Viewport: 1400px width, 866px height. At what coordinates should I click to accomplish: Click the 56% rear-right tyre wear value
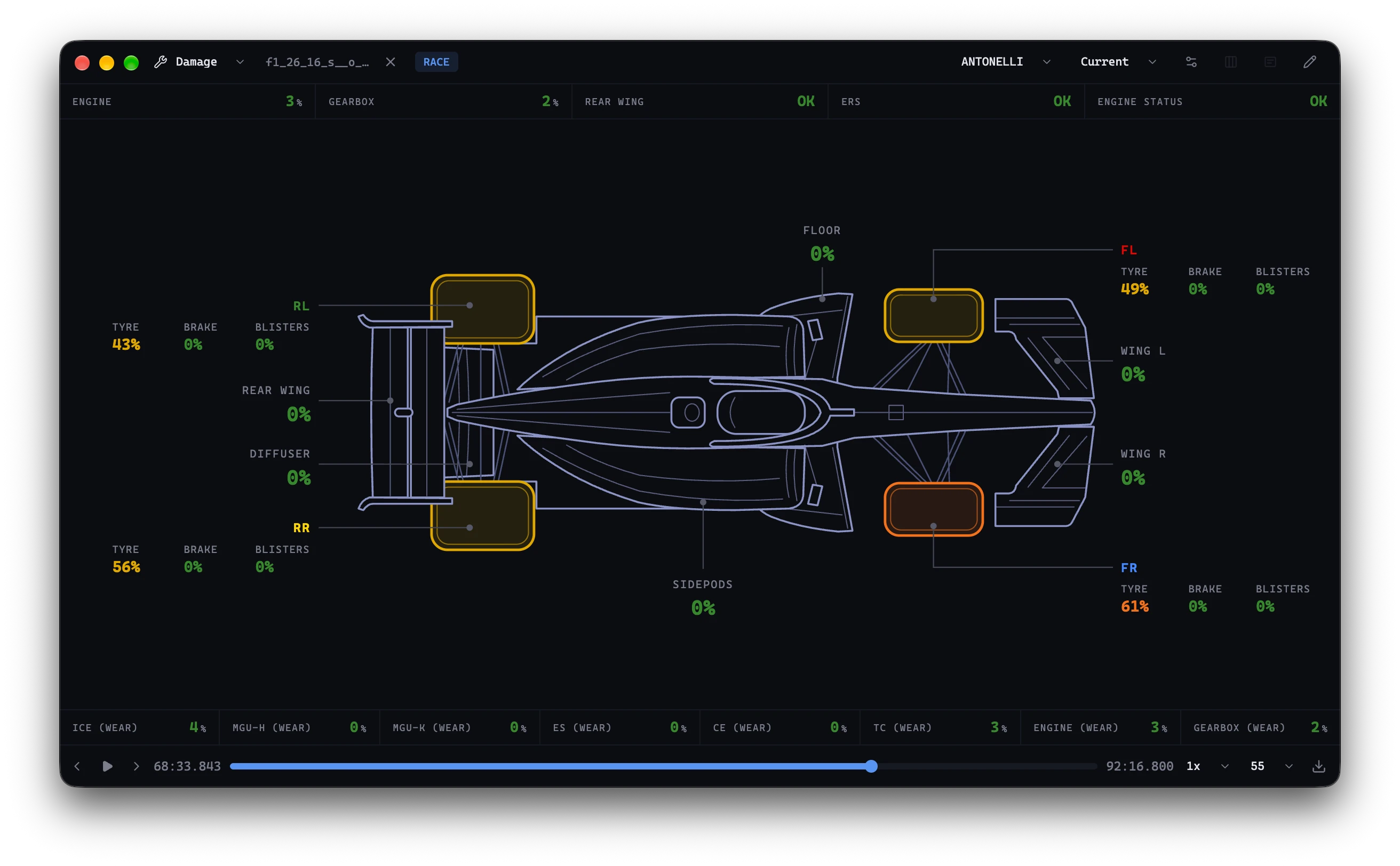126,566
